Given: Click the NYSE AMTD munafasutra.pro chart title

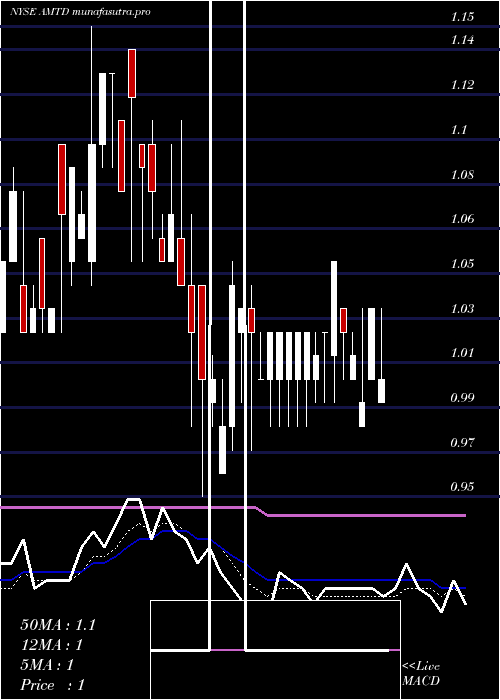Looking at the screenshot, I should tap(80, 12).
